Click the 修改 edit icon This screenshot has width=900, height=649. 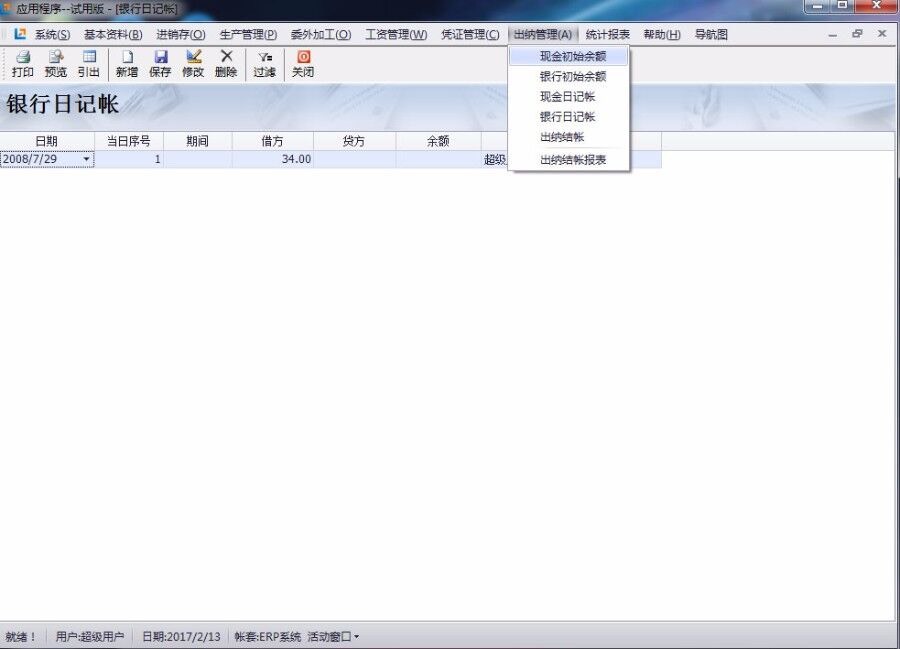click(193, 64)
